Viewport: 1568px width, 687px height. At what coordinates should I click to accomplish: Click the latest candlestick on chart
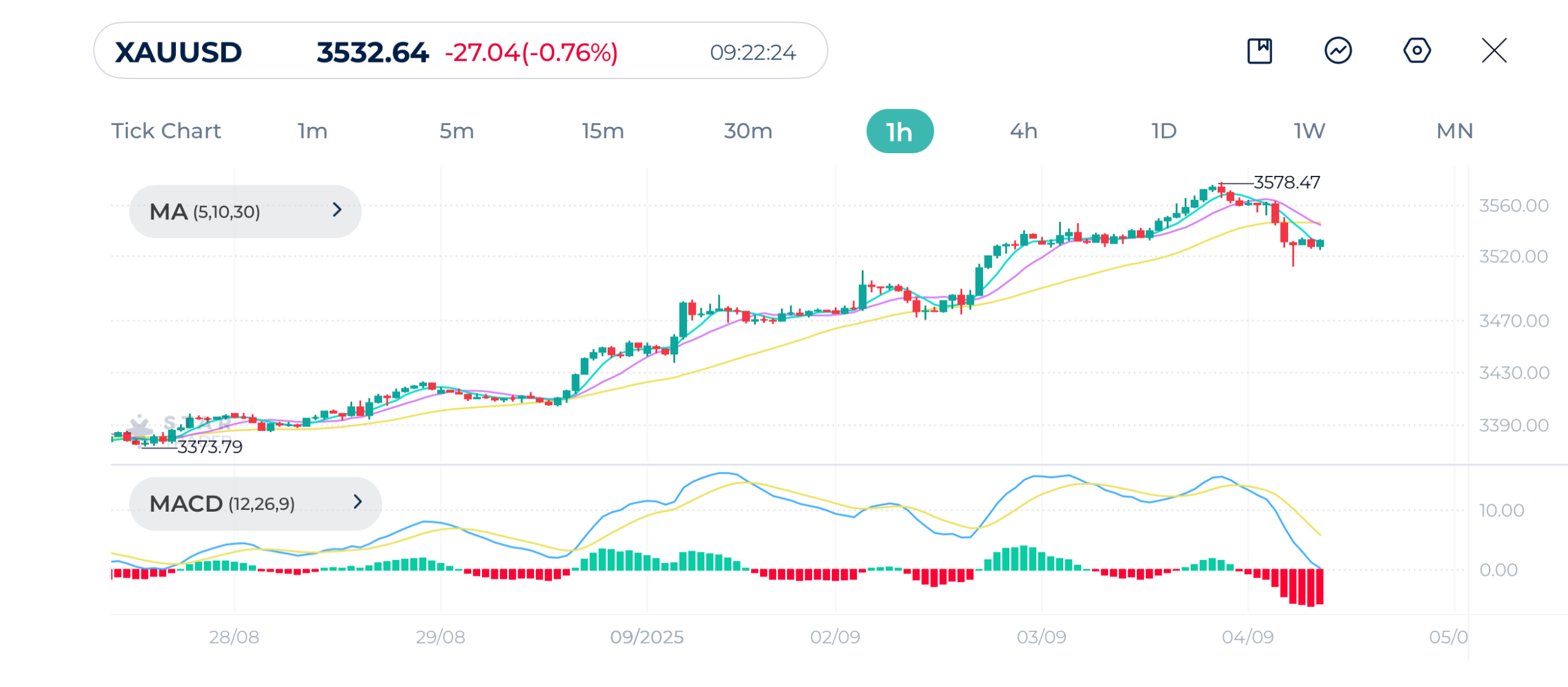pos(1320,244)
